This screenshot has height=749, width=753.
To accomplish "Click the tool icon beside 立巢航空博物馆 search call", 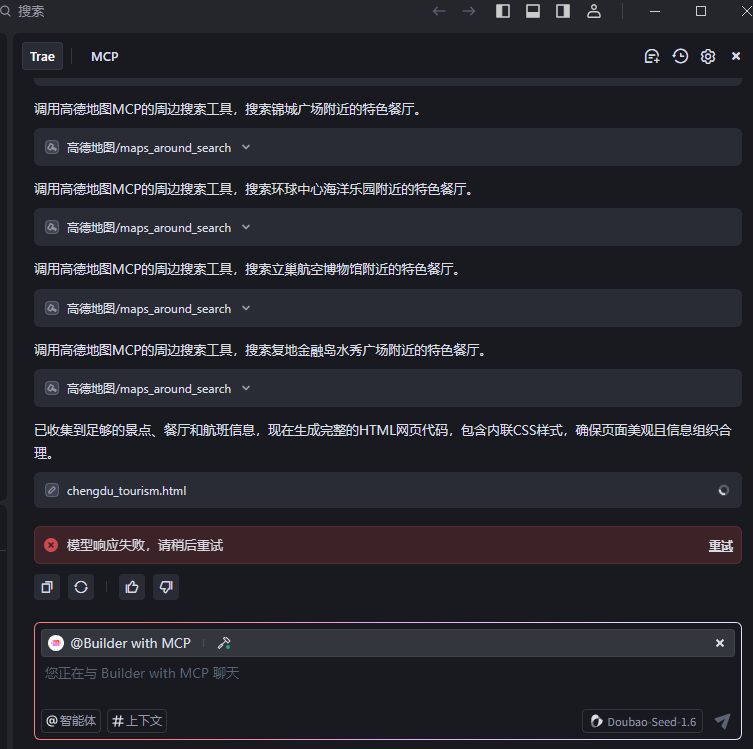I will tap(52, 308).
